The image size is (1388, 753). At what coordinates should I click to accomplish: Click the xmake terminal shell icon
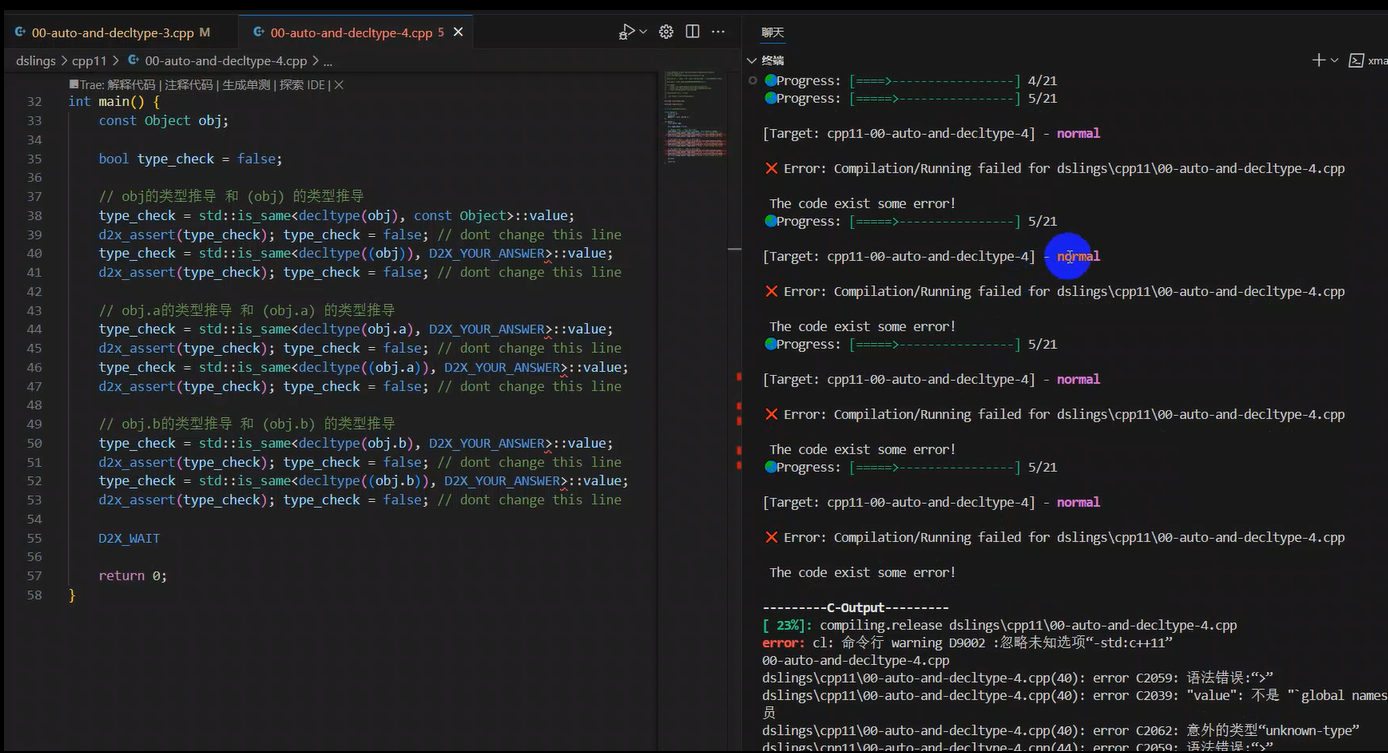tap(1356, 61)
